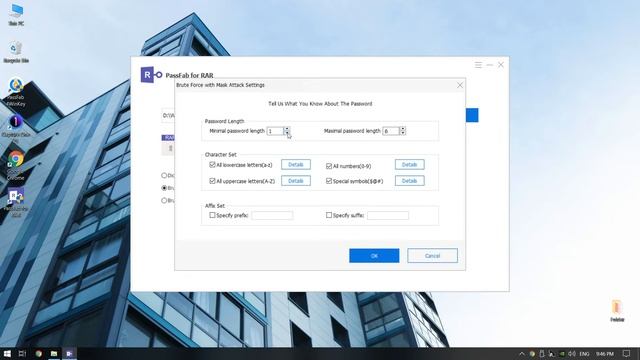The image size is (640, 360).
Task: Open File Explorer from the taskbar
Action: point(53,353)
